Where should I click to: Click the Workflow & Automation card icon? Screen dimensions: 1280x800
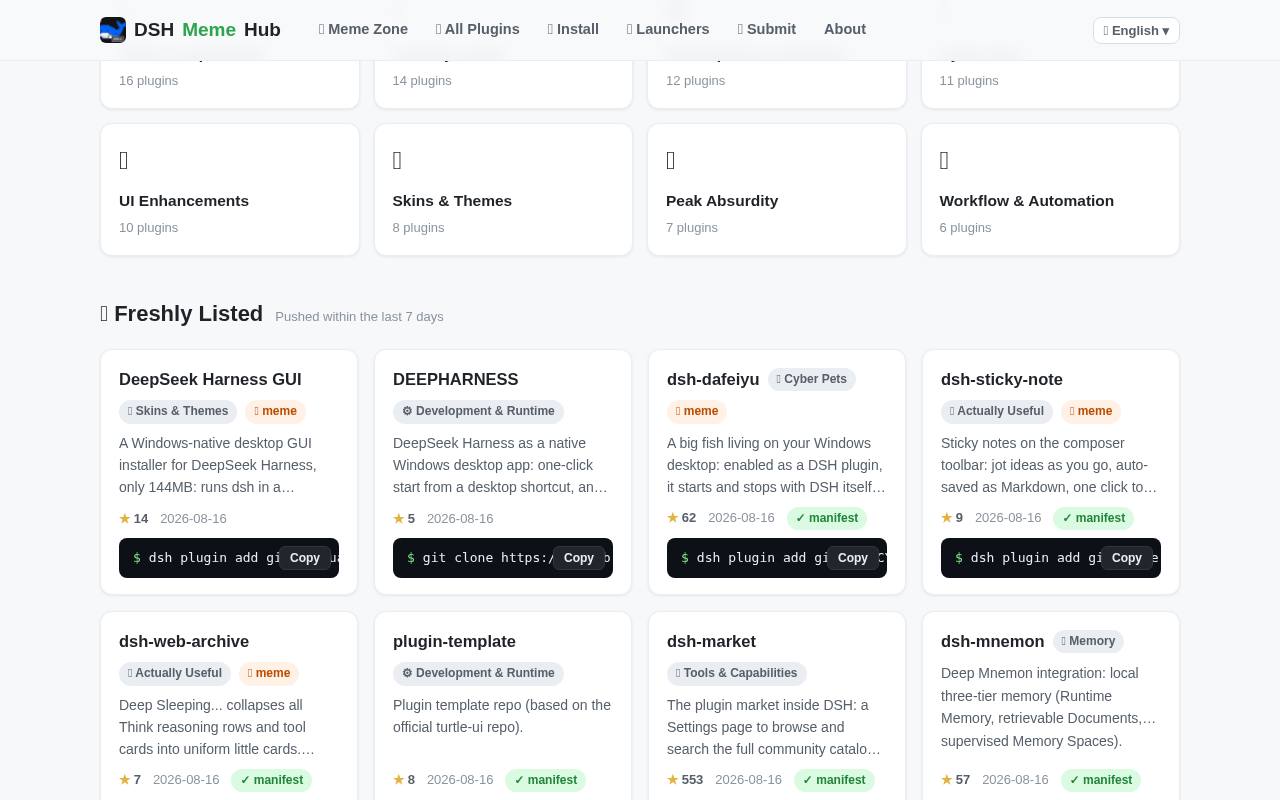(945, 160)
